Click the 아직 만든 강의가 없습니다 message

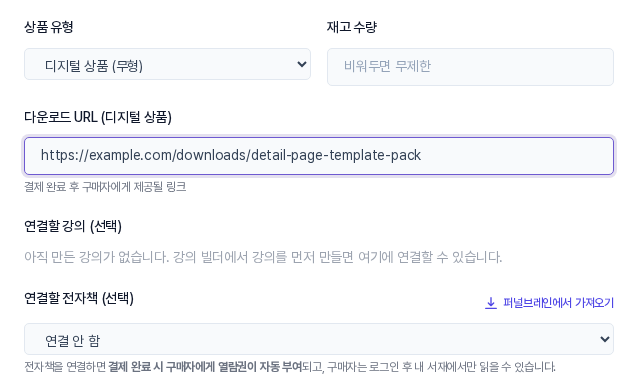263,257
